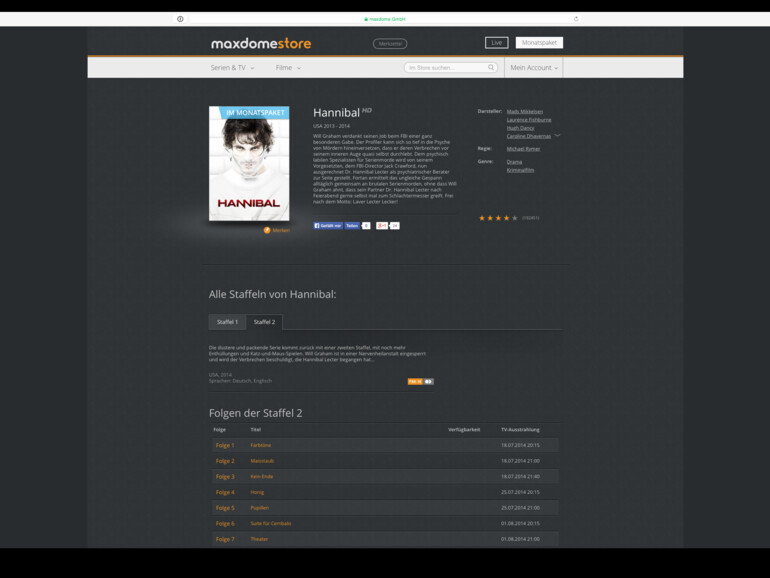Click the orange Merken bookmark icon

[x=267, y=230]
